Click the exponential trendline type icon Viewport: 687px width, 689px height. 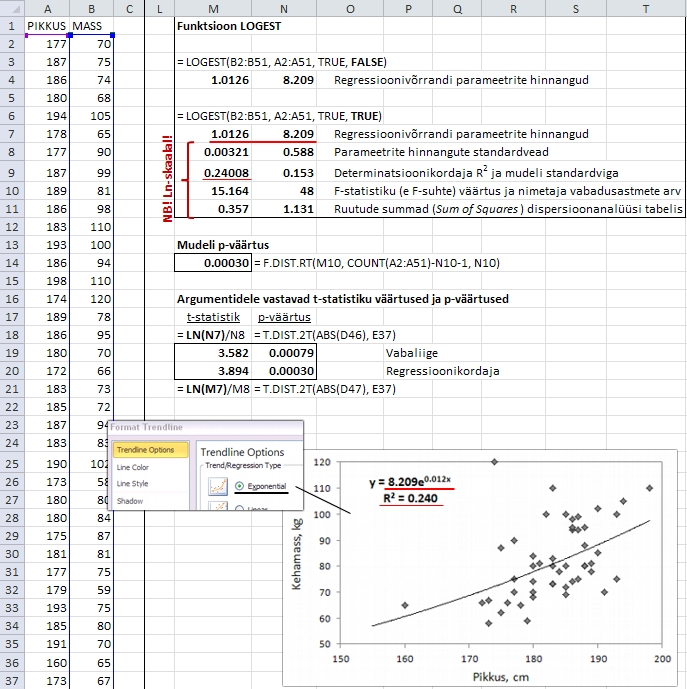[x=218, y=486]
